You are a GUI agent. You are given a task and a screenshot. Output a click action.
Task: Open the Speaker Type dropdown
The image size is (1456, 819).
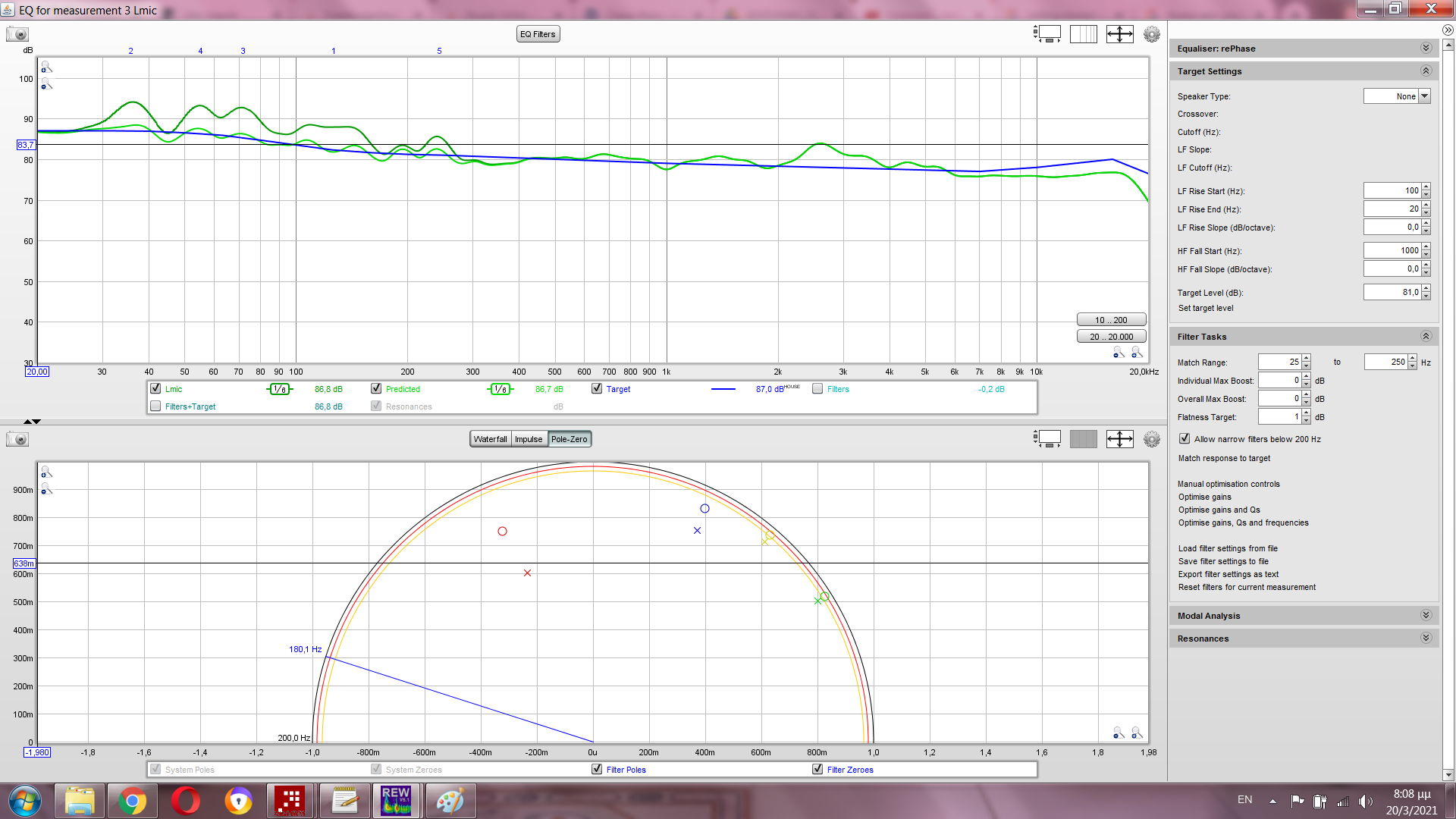1424,96
